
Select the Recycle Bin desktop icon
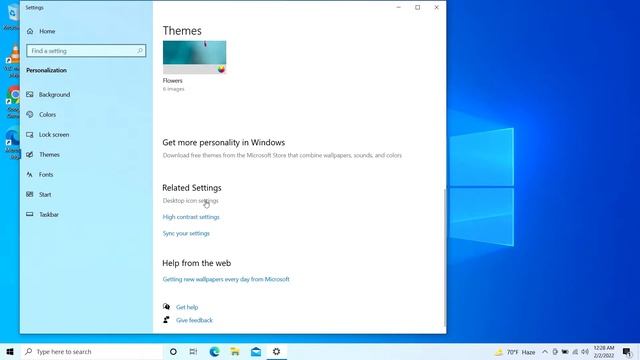point(11,17)
